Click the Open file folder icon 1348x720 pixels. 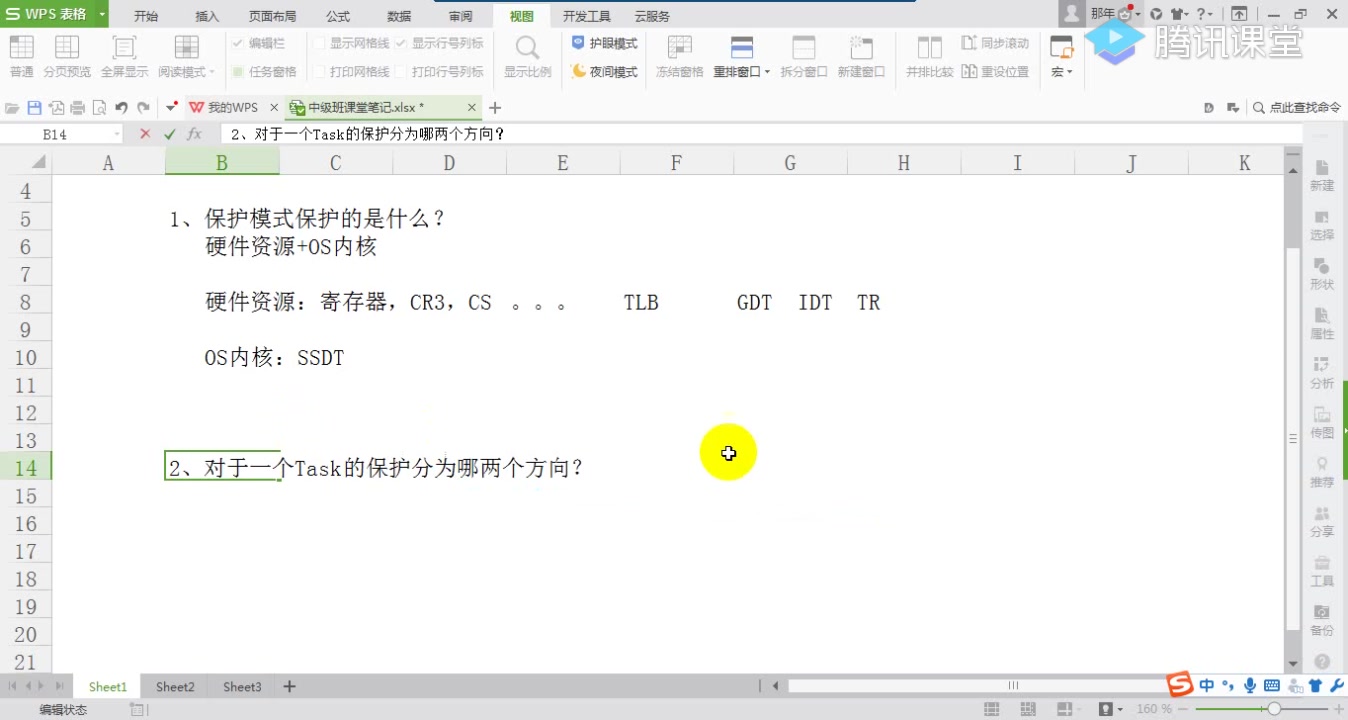click(x=13, y=108)
